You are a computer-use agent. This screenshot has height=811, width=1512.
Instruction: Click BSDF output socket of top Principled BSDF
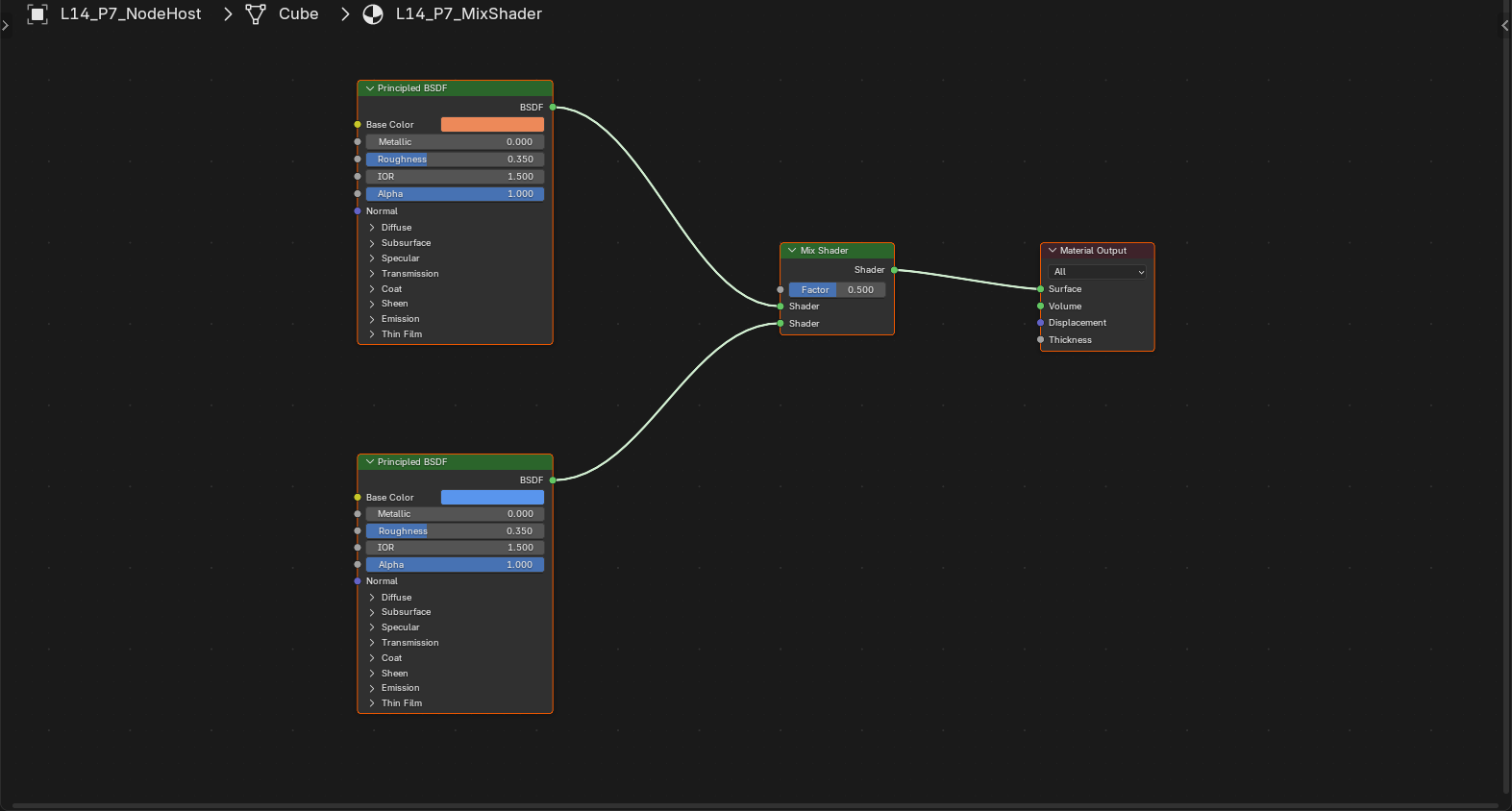[x=553, y=108]
